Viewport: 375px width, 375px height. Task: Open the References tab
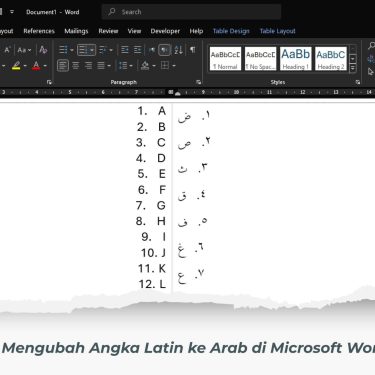point(39,31)
